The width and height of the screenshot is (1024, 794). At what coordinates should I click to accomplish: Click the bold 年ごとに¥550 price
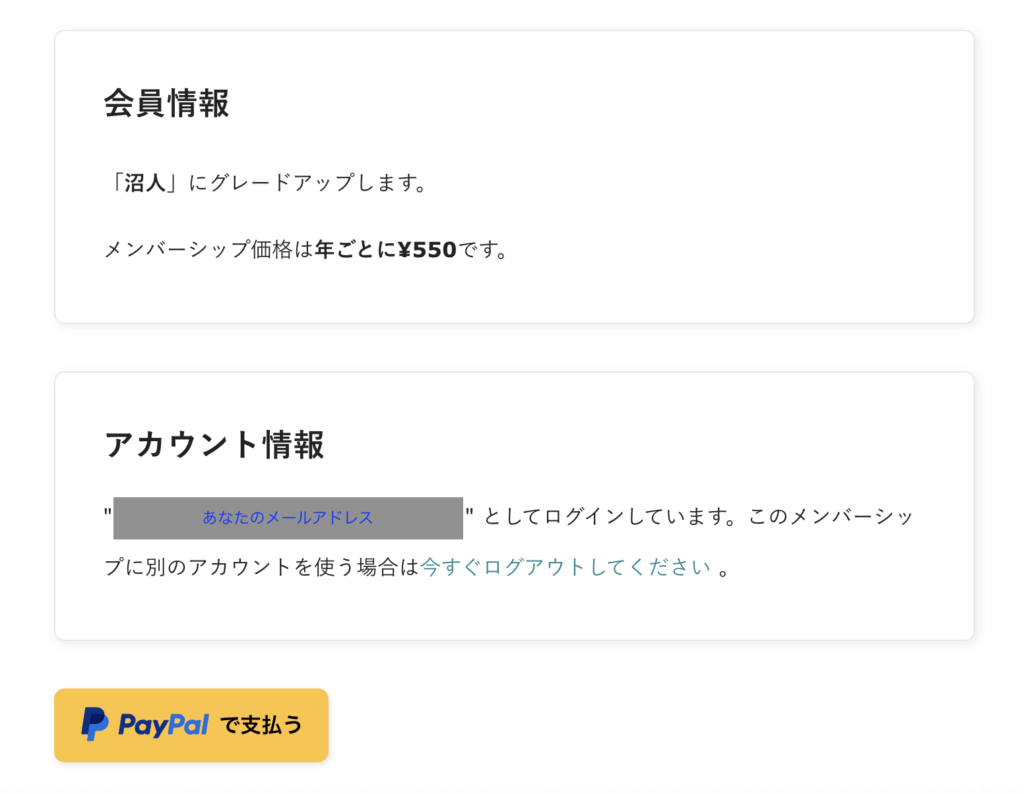pos(386,249)
